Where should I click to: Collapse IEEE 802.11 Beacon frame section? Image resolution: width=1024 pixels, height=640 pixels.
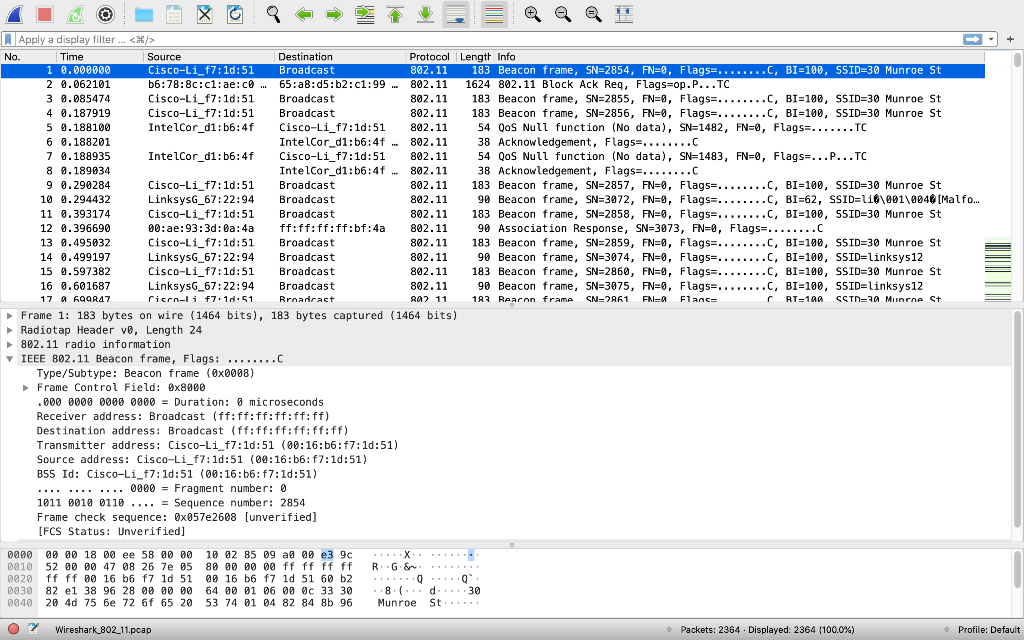10,359
